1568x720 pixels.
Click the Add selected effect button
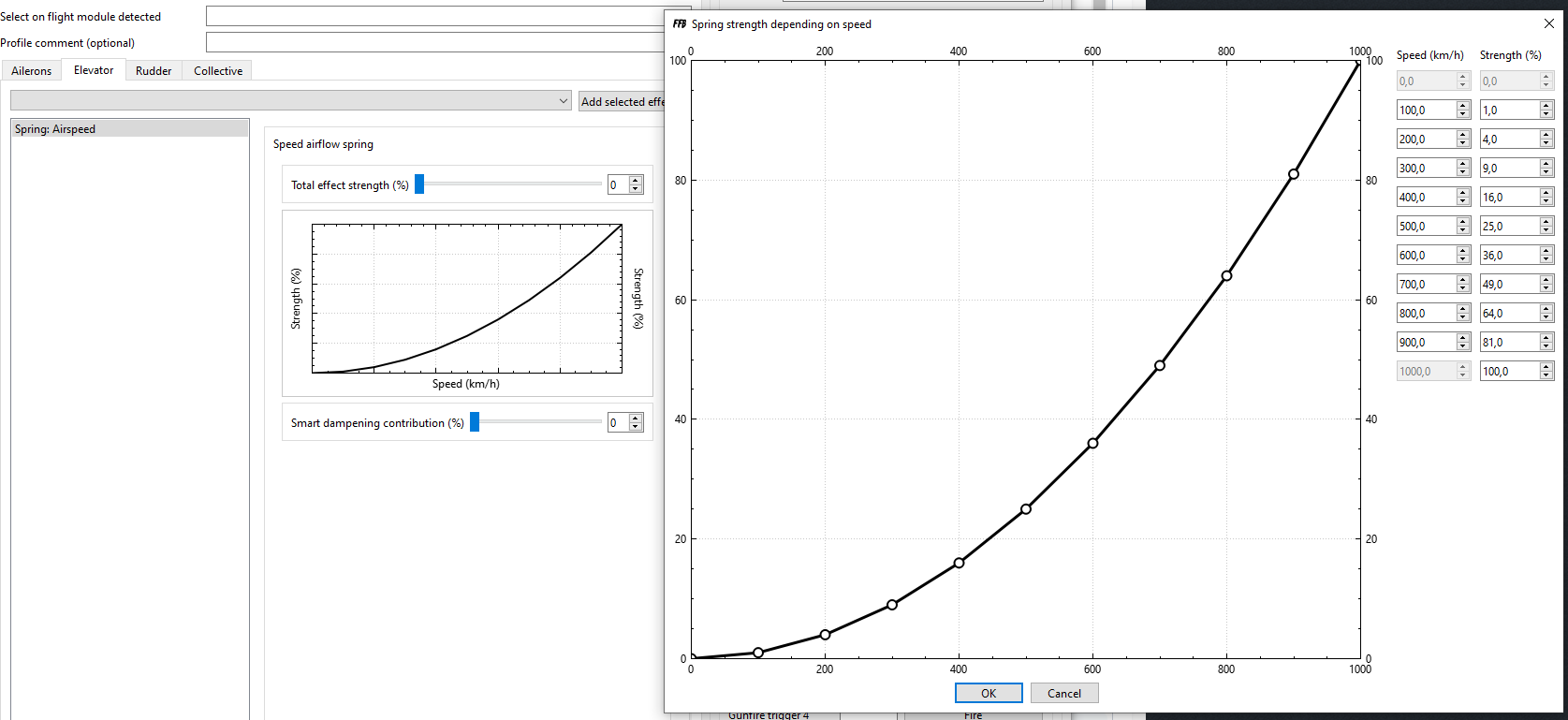[622, 101]
